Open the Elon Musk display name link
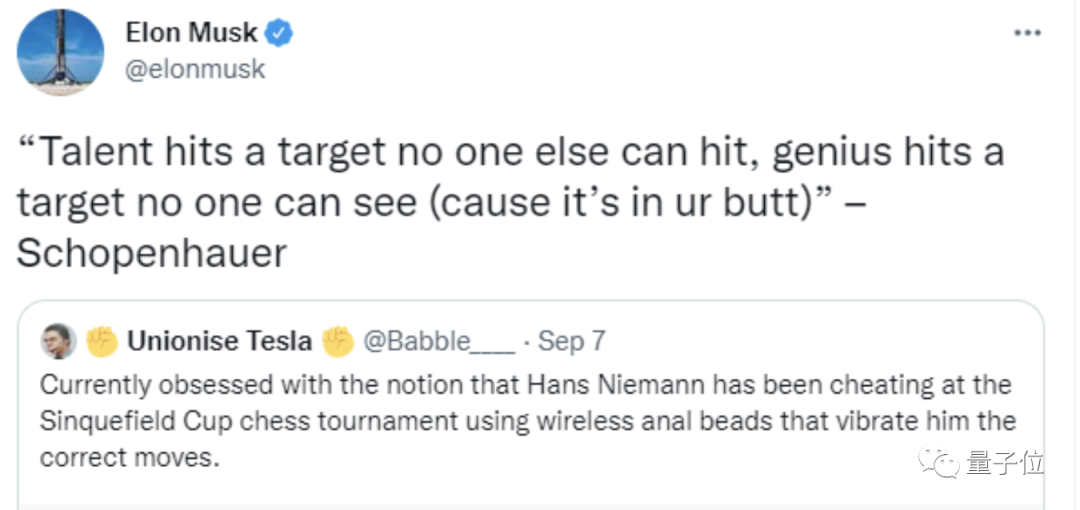This screenshot has width=1080, height=510. pos(191,32)
